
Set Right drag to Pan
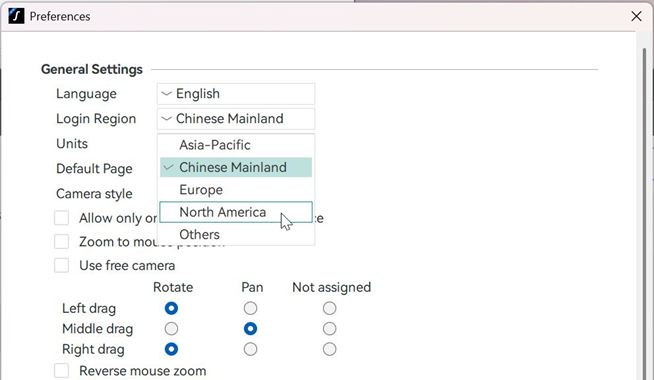coord(250,349)
